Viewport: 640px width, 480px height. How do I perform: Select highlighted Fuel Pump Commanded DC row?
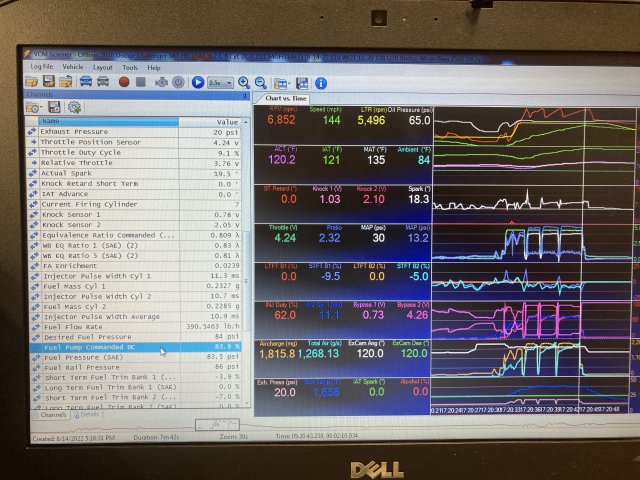tap(135, 347)
